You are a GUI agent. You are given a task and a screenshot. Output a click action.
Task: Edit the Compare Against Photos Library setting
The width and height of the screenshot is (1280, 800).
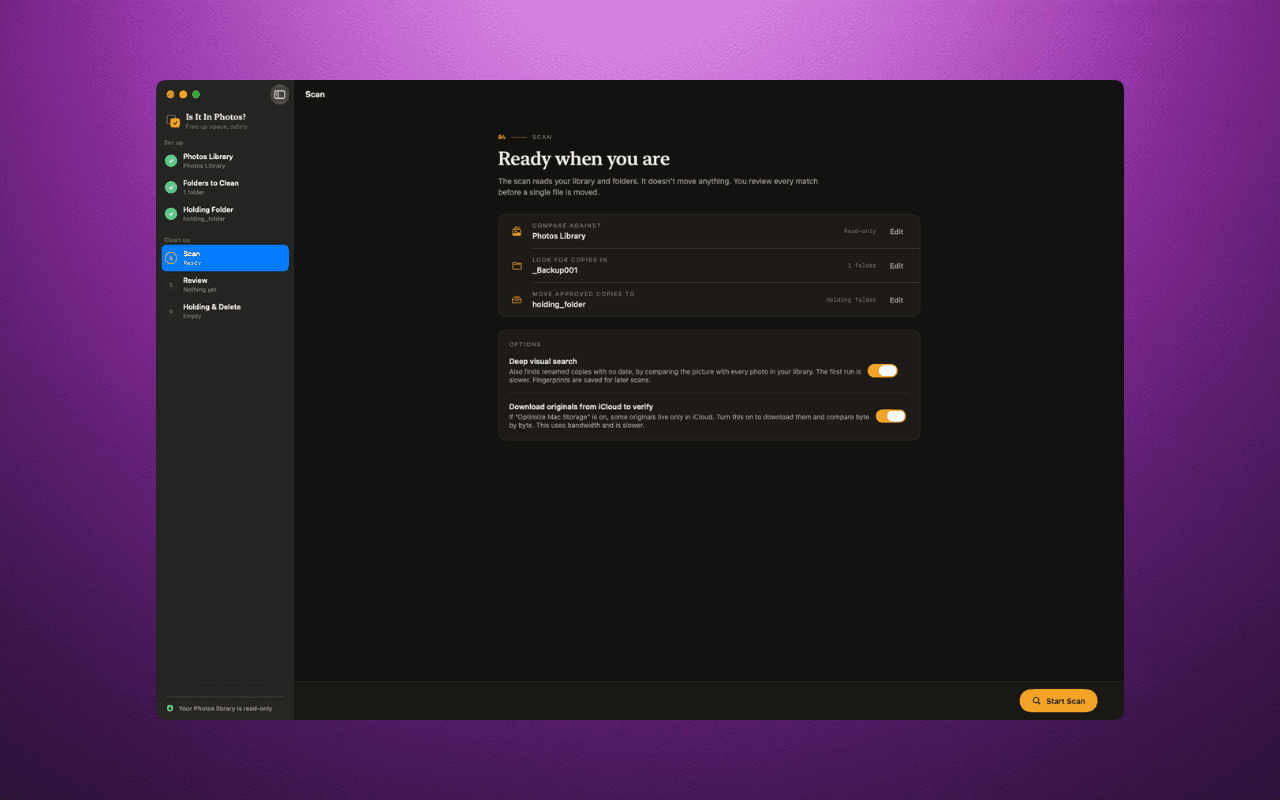tap(896, 232)
